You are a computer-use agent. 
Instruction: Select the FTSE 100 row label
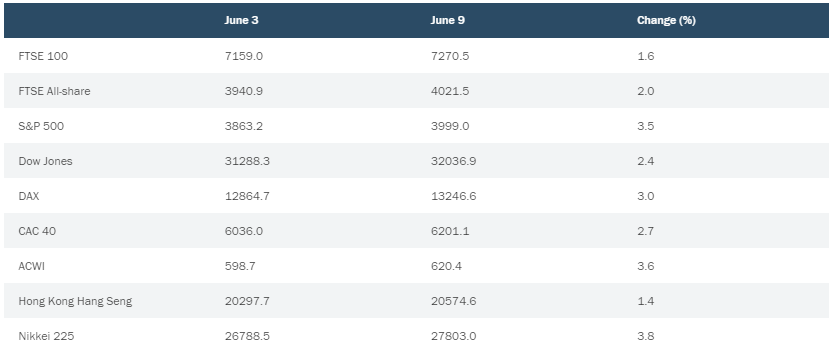pyautogui.click(x=43, y=56)
